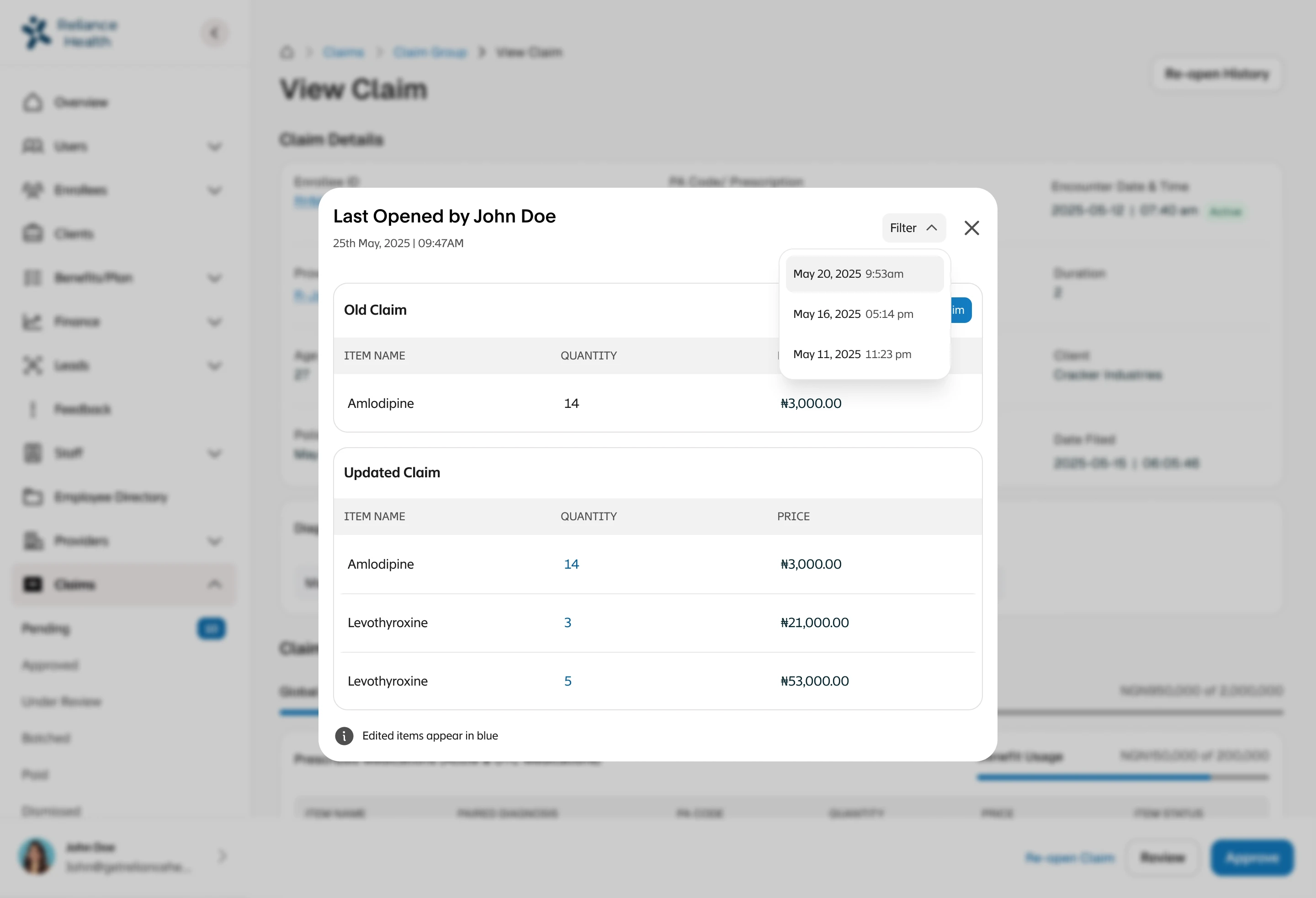
Task: Open Employee Directory folder icon
Action: point(33,497)
